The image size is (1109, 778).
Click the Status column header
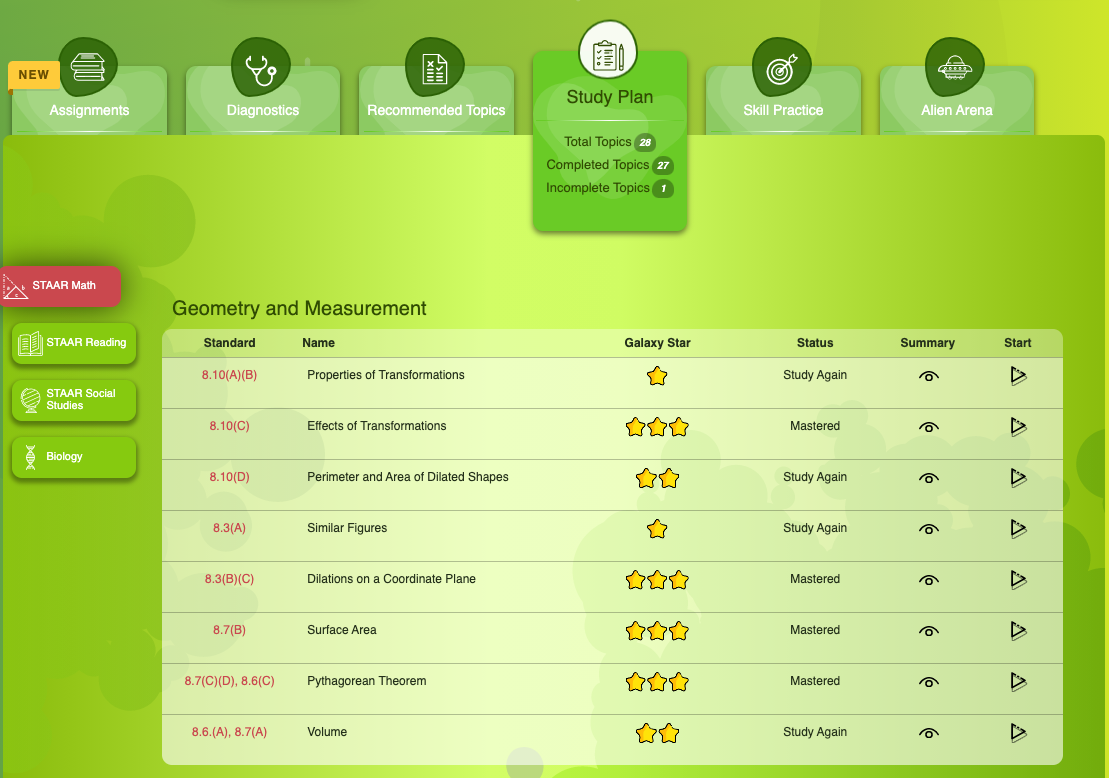(815, 342)
